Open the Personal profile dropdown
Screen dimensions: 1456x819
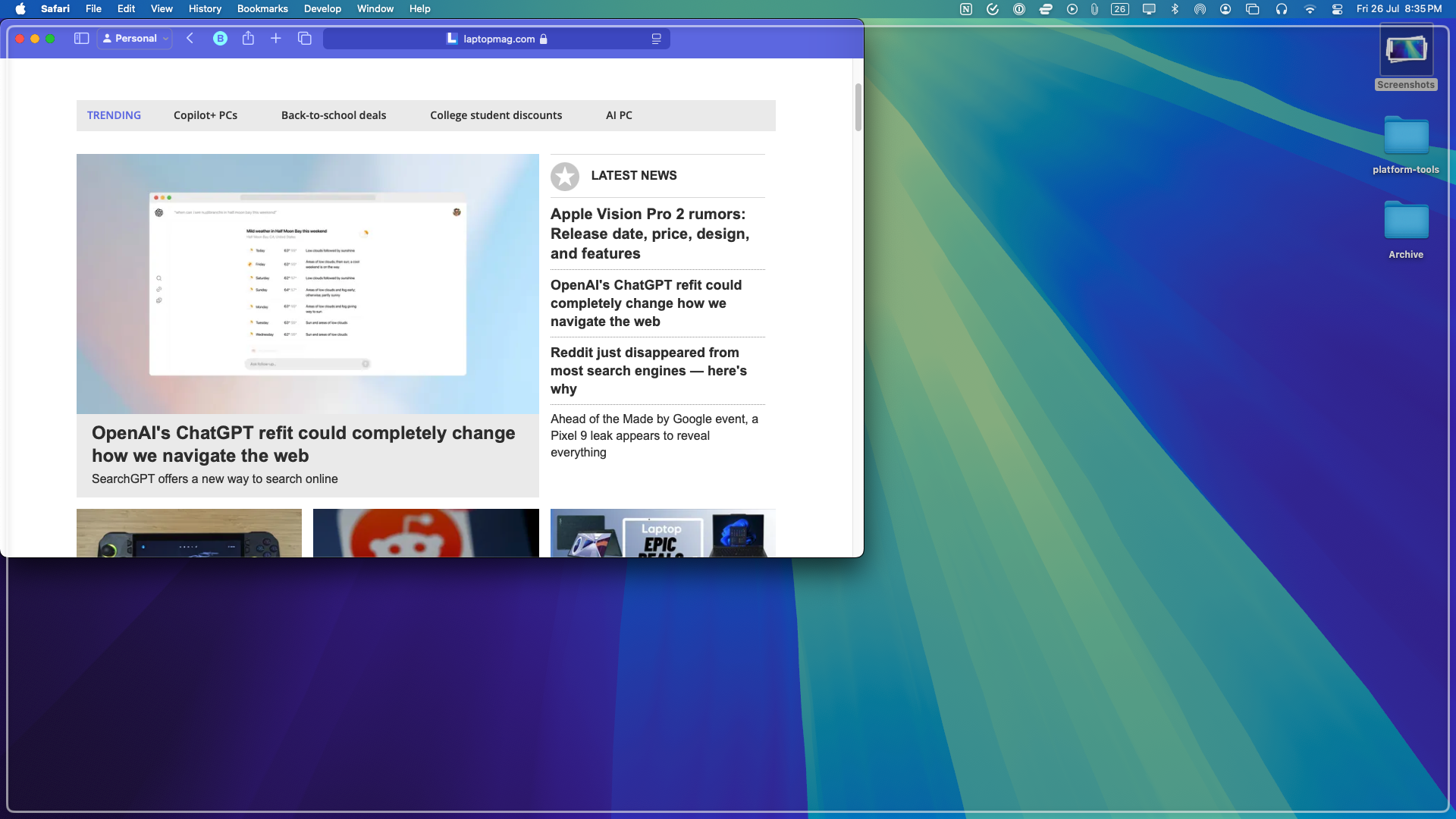[135, 39]
